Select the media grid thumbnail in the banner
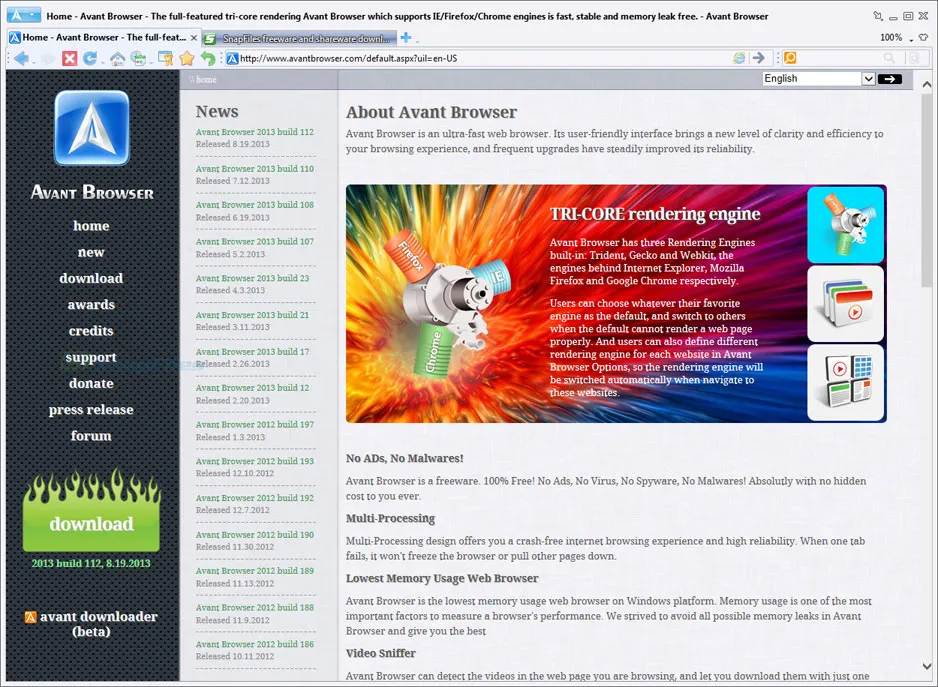Image resolution: width=938 pixels, height=687 pixels. coord(845,382)
